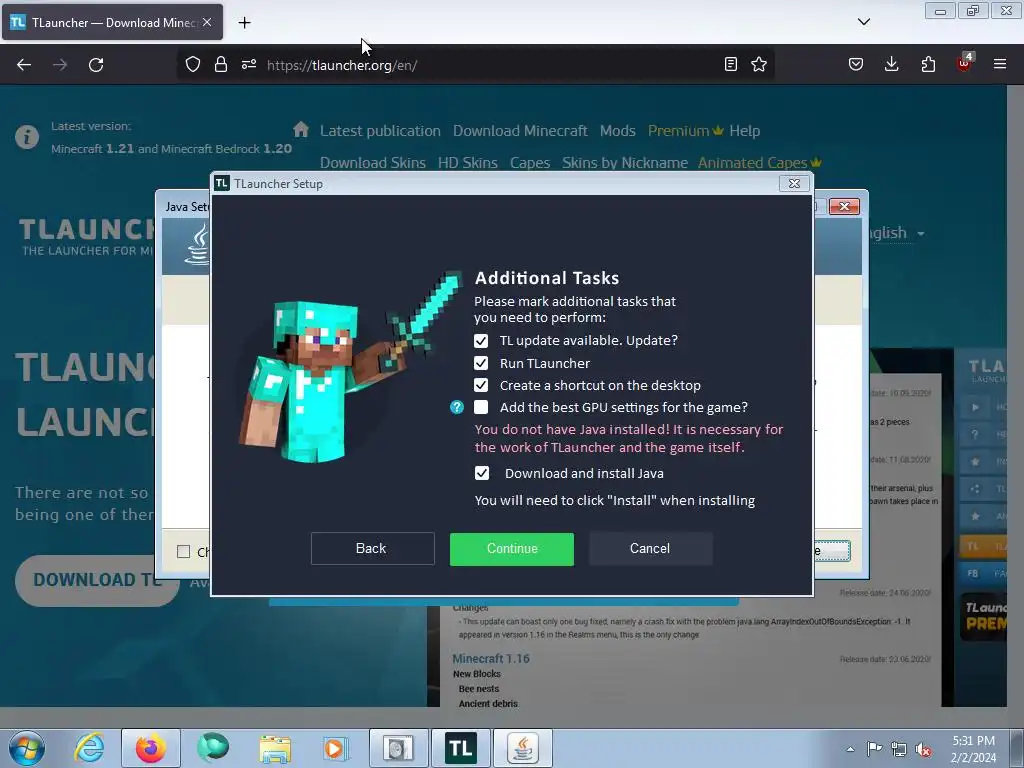Open Animated Capes link
This screenshot has height=768, width=1024.
(x=759, y=163)
